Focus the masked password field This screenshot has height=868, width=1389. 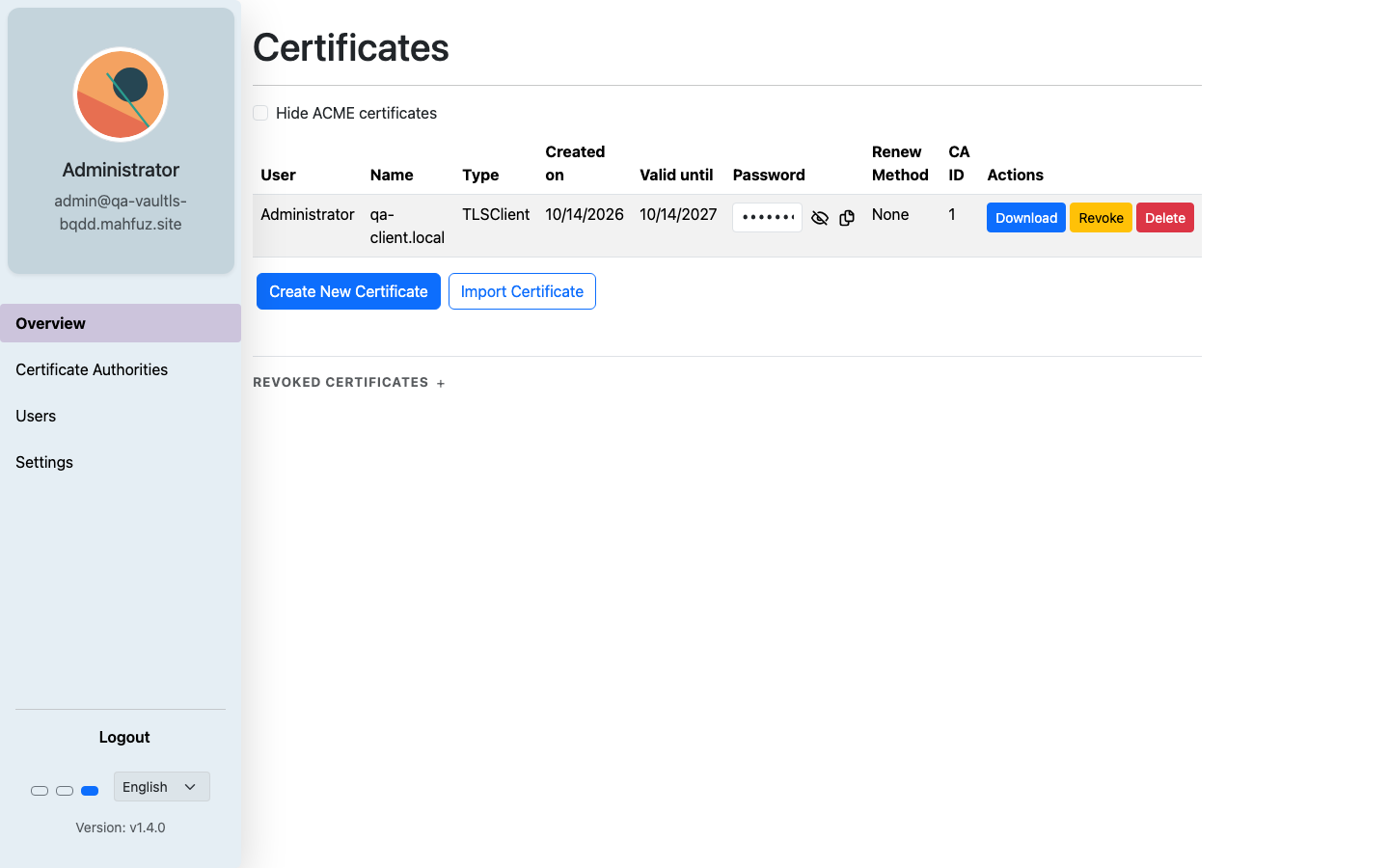pos(768,218)
